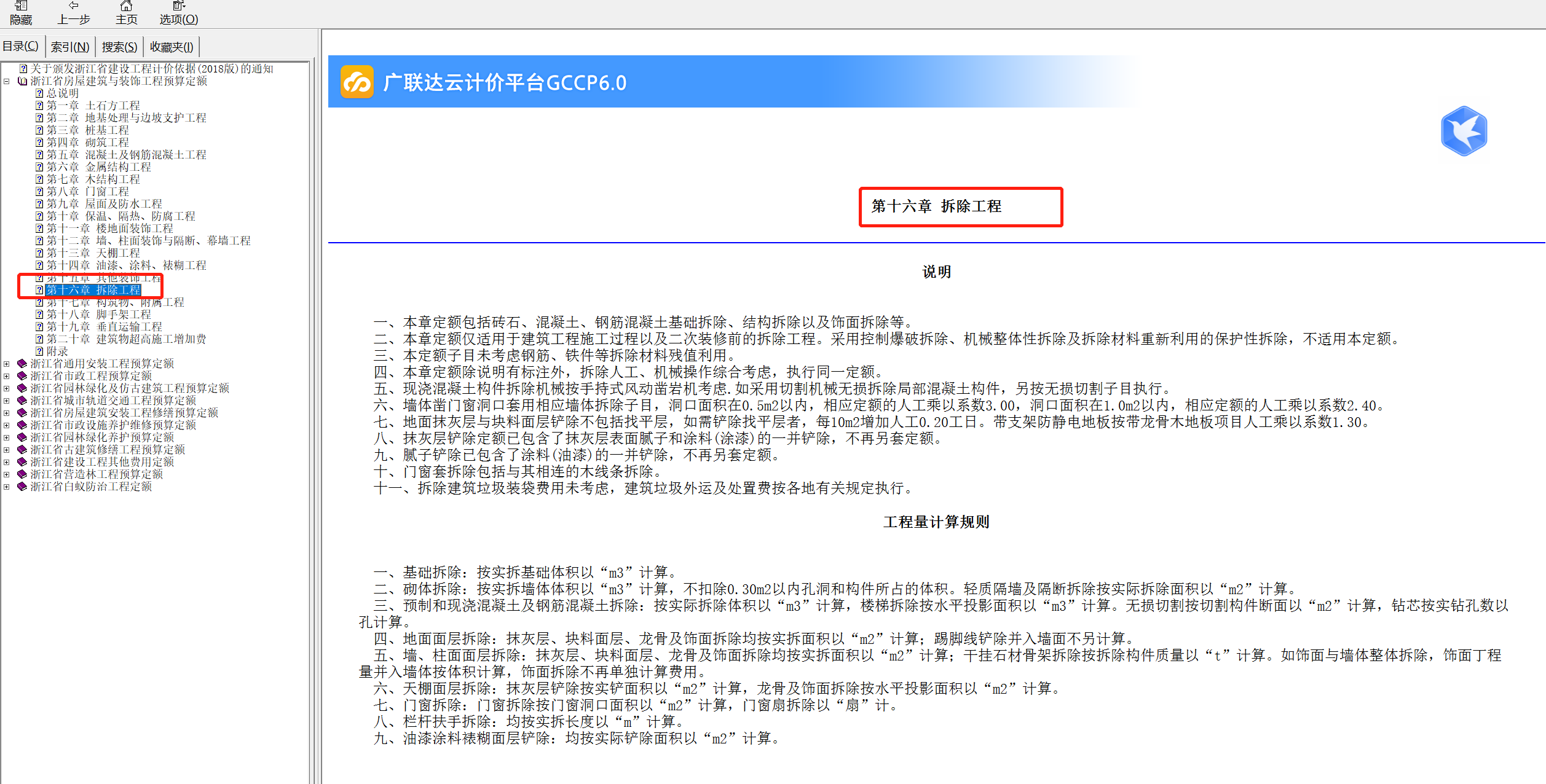The width and height of the screenshot is (1546, 784).
Task: Open 第十九章 垂直运输工程 topic
Action: [105, 327]
